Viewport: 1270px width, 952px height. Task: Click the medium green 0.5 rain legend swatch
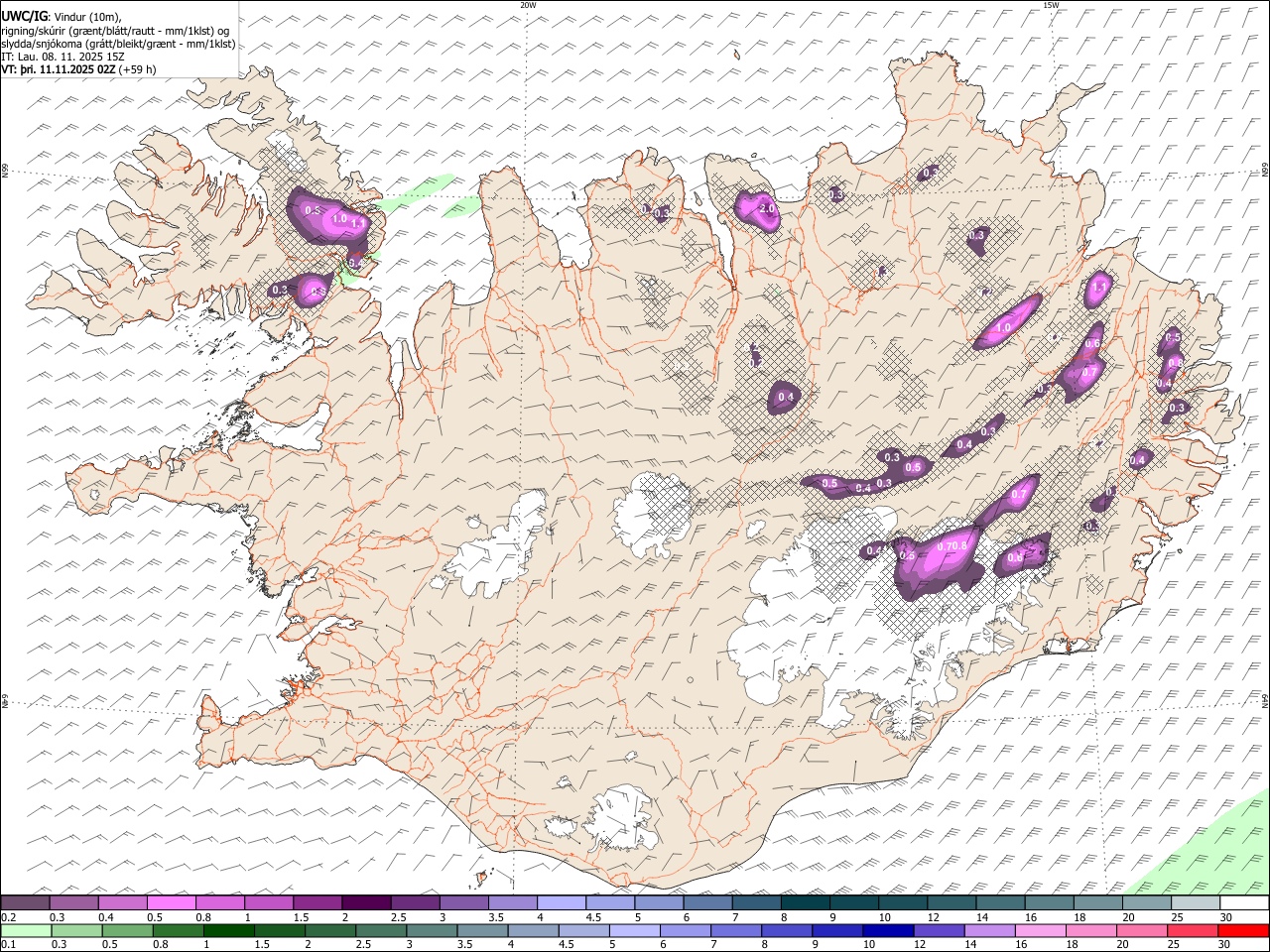(127, 931)
